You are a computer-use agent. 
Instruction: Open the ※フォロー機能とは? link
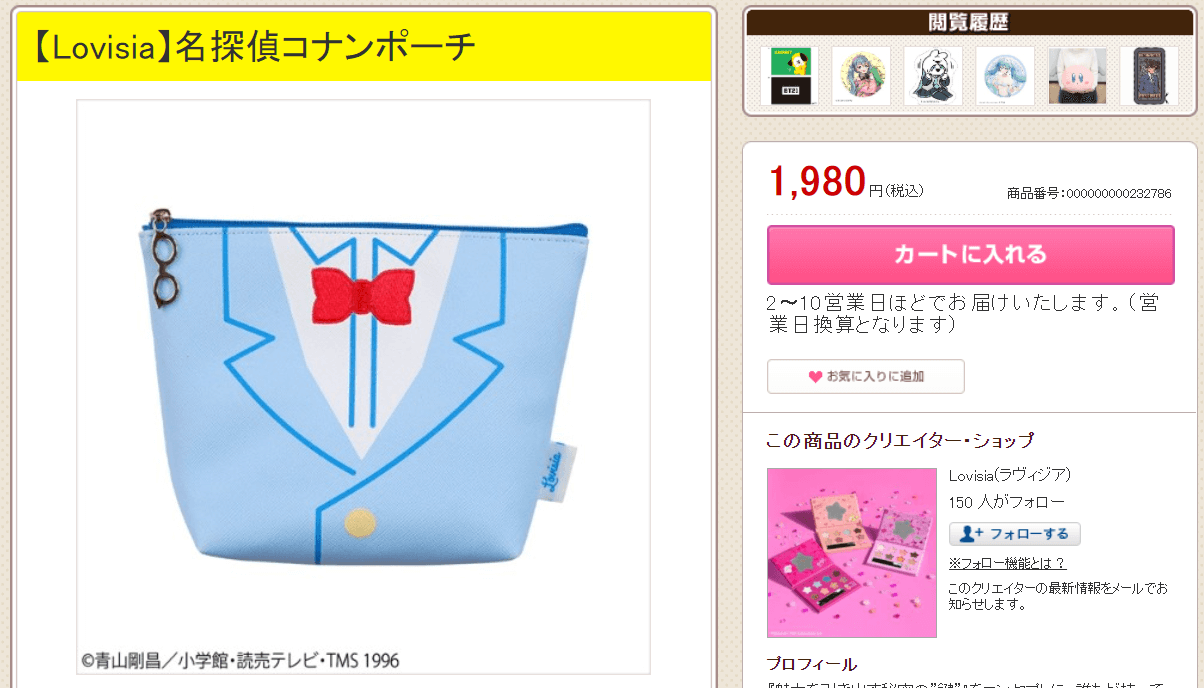coord(1007,563)
